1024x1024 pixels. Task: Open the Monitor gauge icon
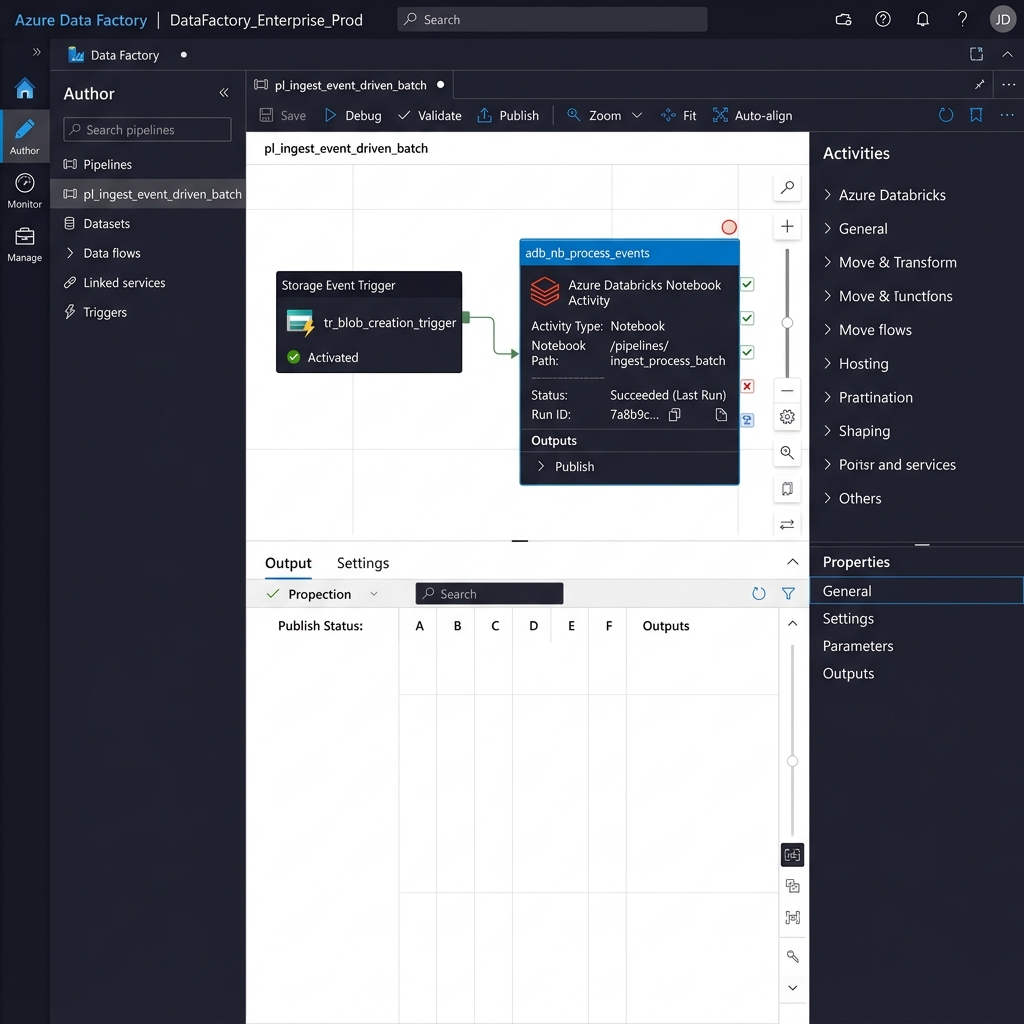coord(25,191)
